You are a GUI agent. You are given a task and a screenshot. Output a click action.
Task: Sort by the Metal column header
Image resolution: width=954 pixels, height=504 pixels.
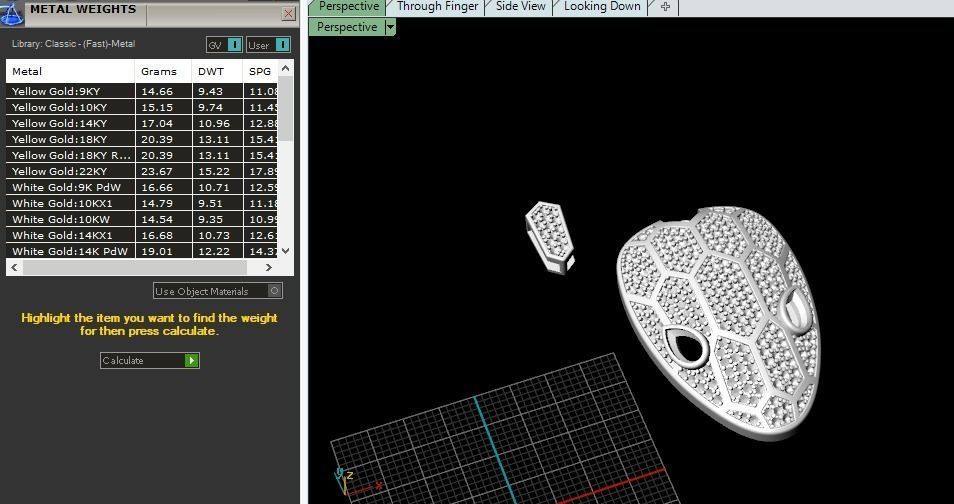pos(70,71)
